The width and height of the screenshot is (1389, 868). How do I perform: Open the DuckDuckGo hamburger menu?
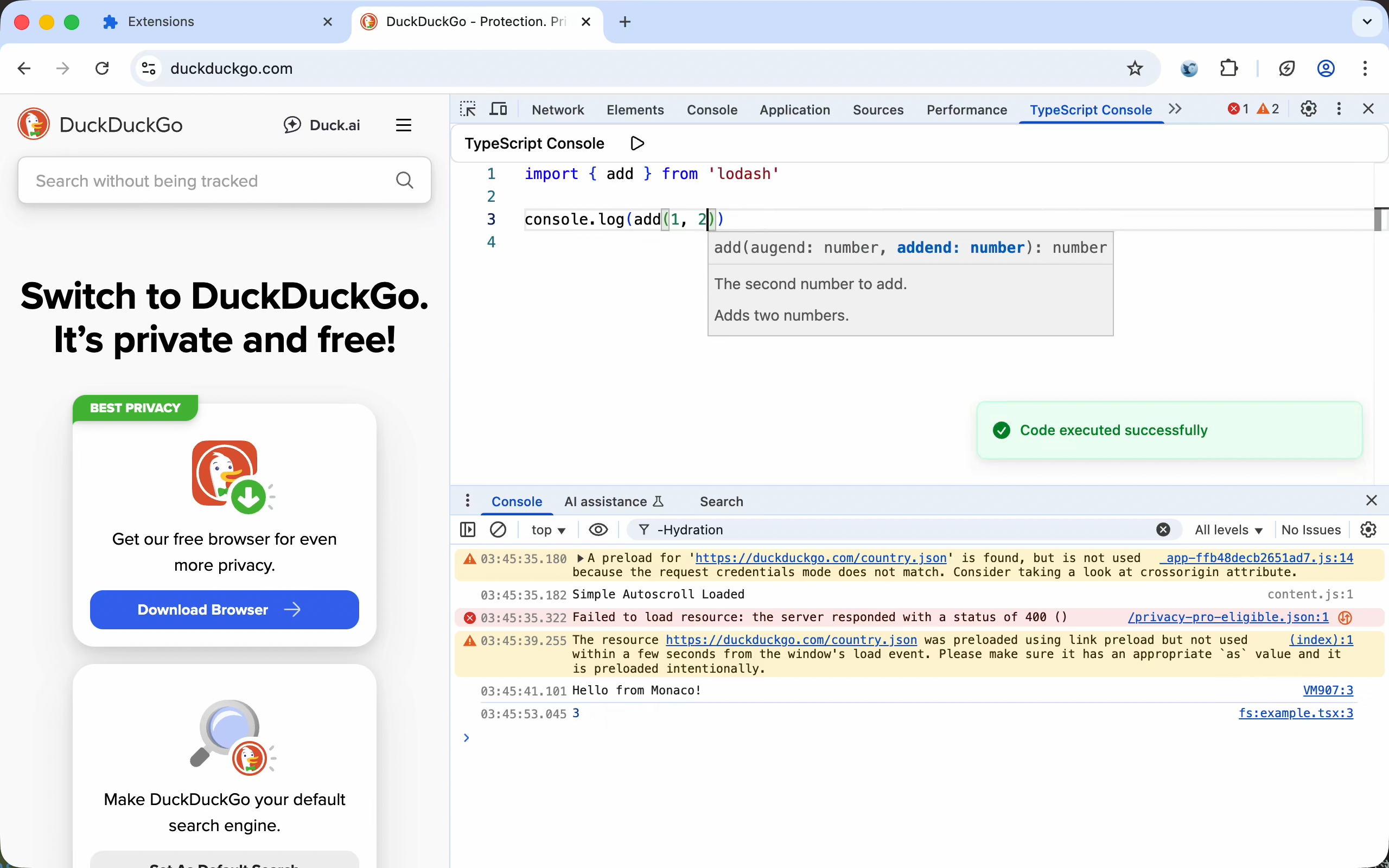pos(404,125)
